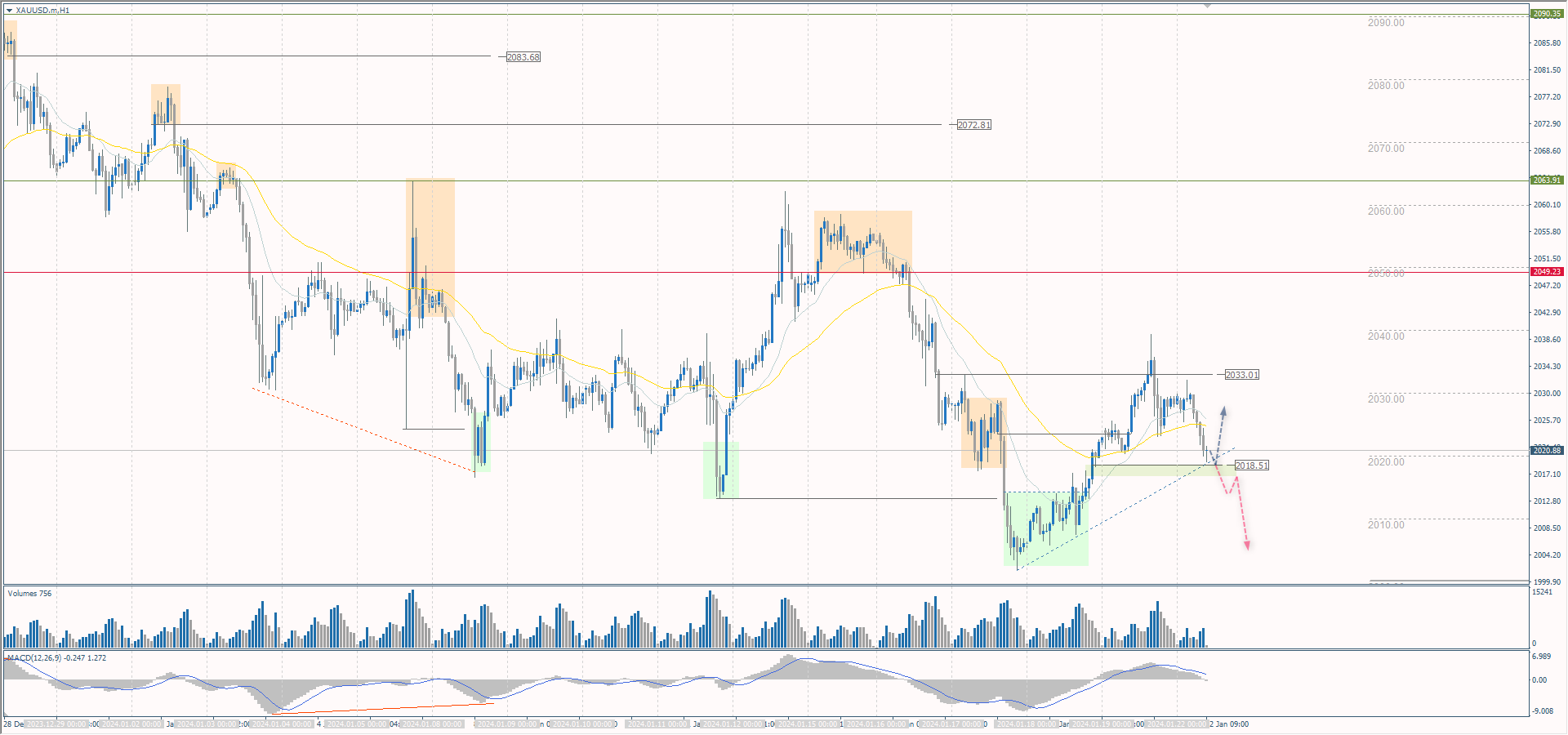Select the 2024.01.09 00:00 date marker
The height and width of the screenshot is (735, 1568).
(507, 724)
